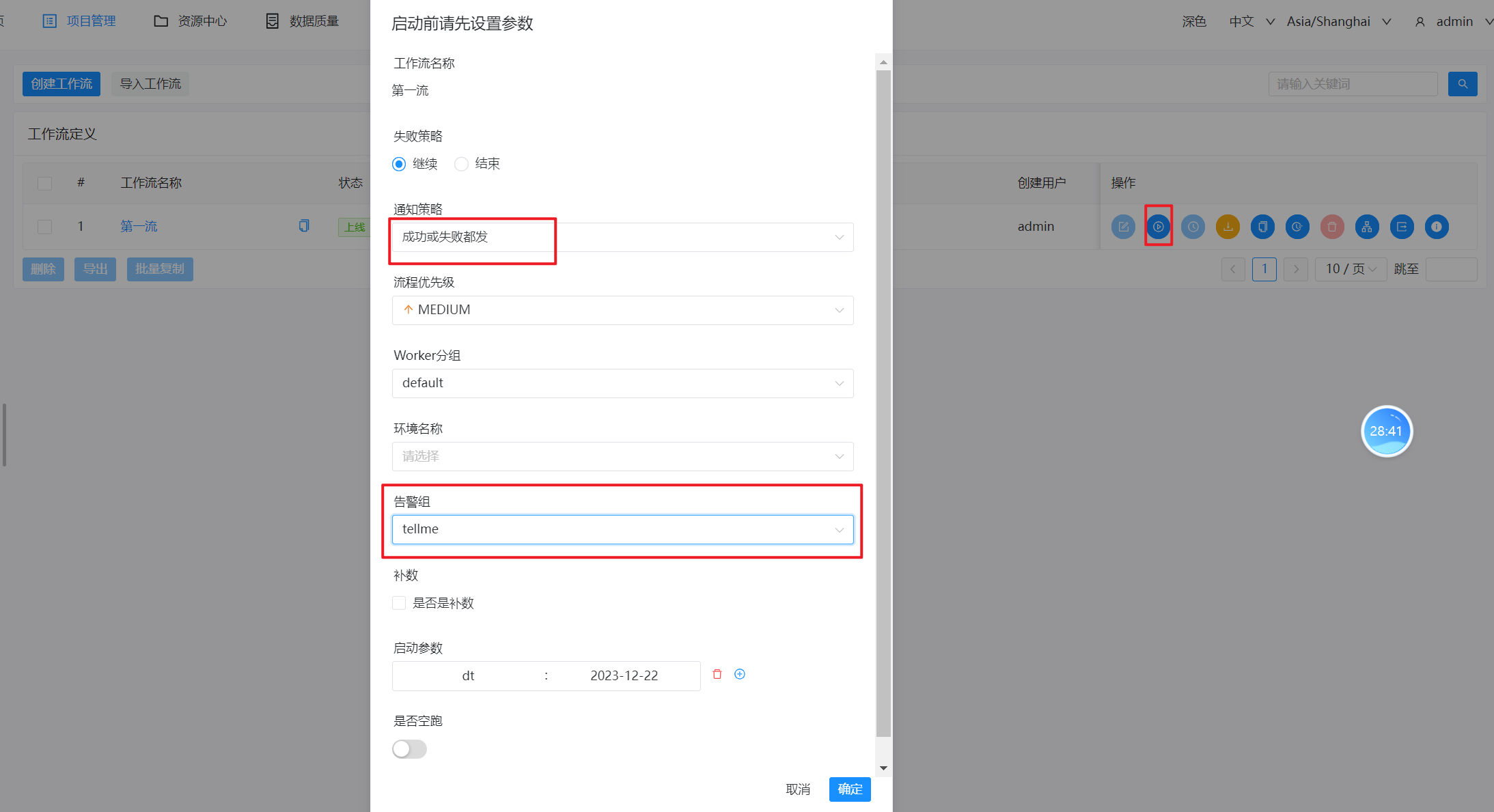
Task: Enable the 是否空跑 dry-run switch
Action: tap(409, 749)
